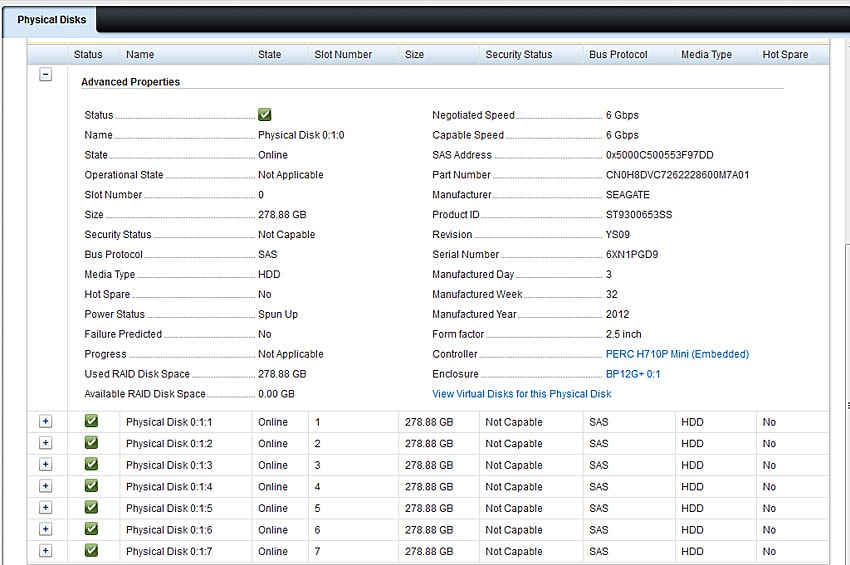Open the BP12G+ 0:1 enclosure link
Screen dimensions: 850x565
coord(633,374)
